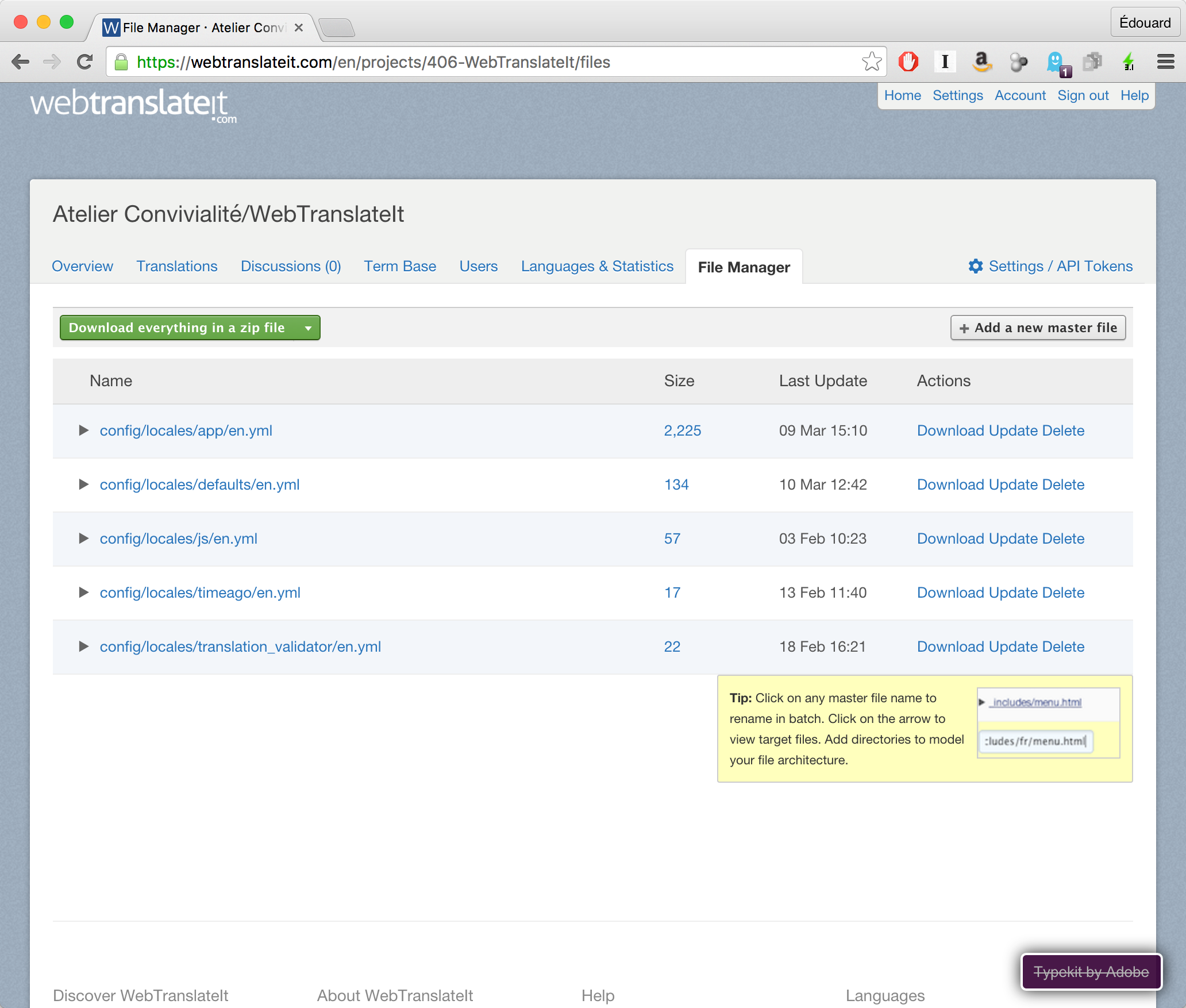Expand config/locales/translation_validator/en.yml row arrow
Viewport: 1186px width, 1008px height.
pyautogui.click(x=83, y=647)
